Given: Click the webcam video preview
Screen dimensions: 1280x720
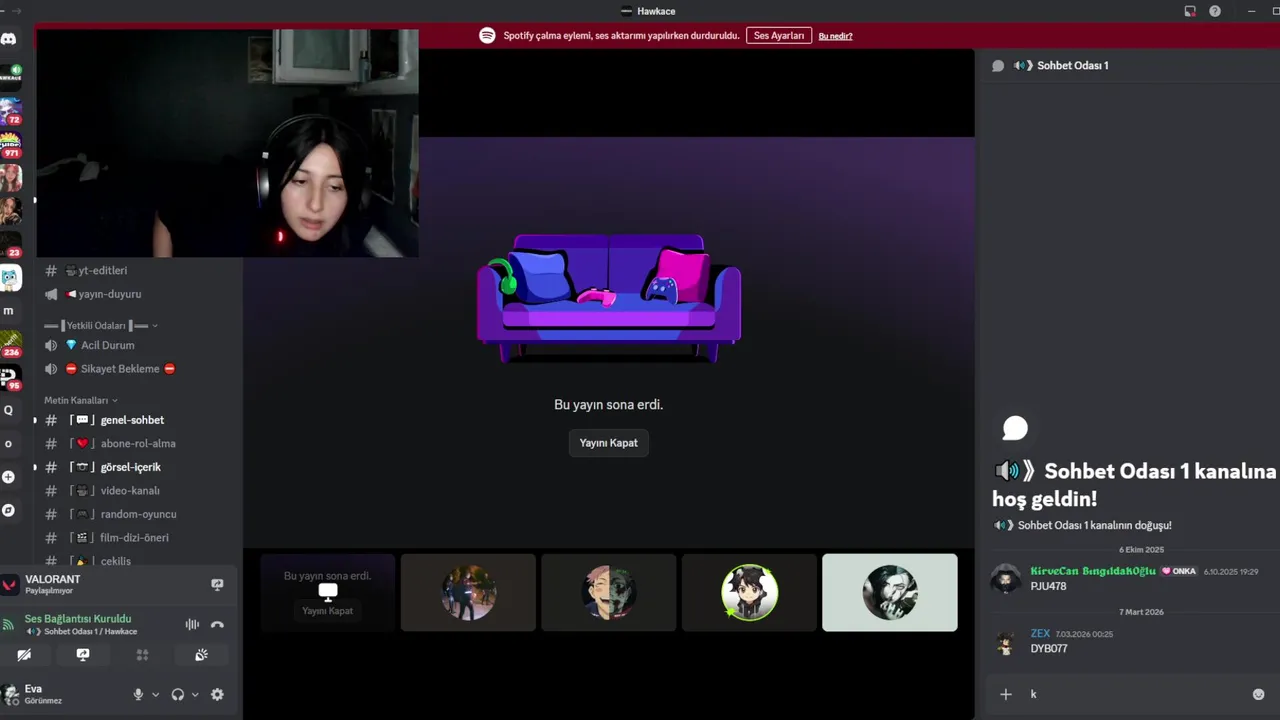Looking at the screenshot, I should (227, 143).
